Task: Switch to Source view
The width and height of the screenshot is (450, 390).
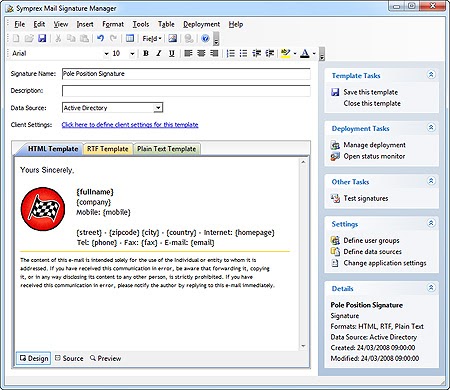Action: (x=69, y=358)
